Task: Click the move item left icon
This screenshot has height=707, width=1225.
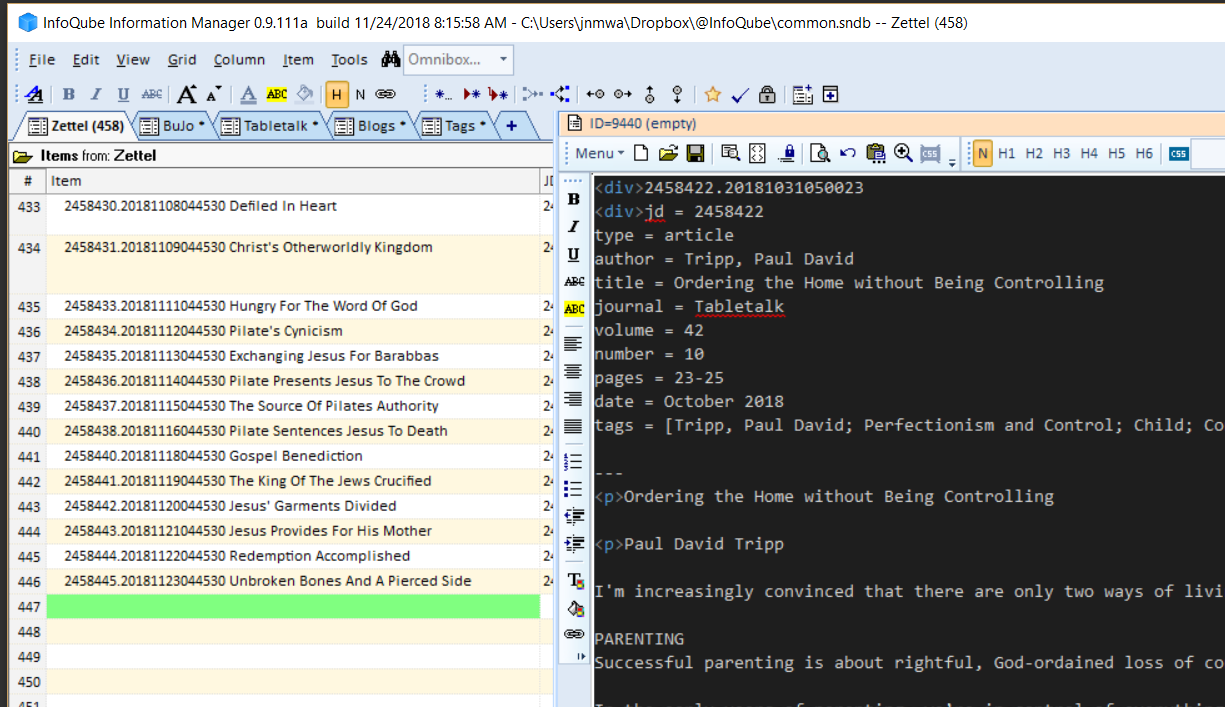Action: (595, 94)
